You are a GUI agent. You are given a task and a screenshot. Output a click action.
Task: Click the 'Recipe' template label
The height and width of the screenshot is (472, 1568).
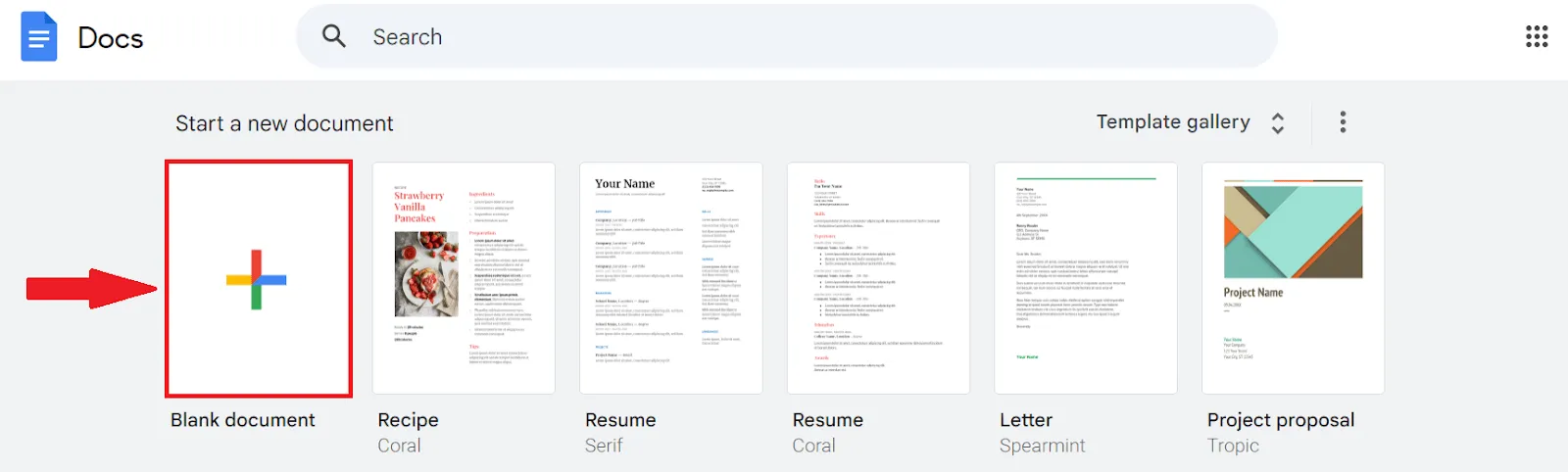click(409, 420)
